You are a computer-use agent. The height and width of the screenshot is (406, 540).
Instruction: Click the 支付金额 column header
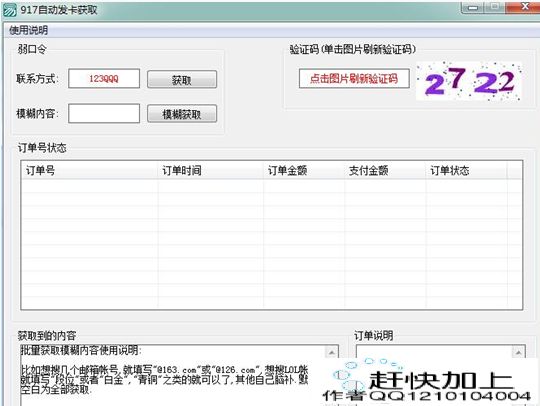[385, 170]
